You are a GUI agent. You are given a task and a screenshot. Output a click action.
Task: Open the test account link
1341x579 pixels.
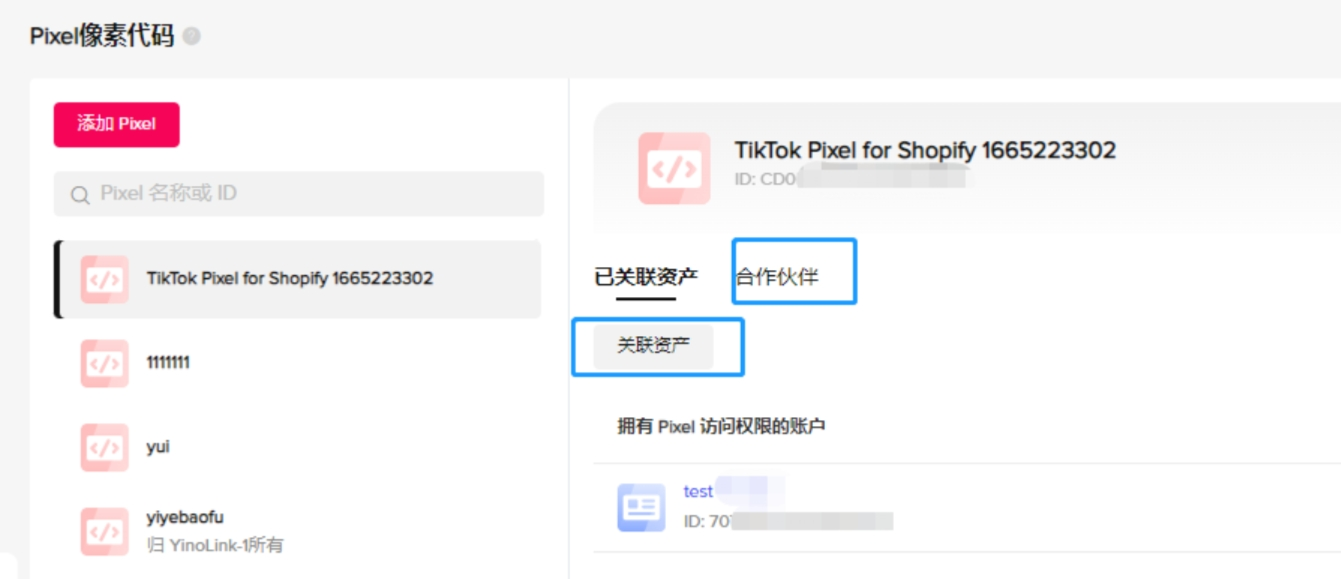698,491
